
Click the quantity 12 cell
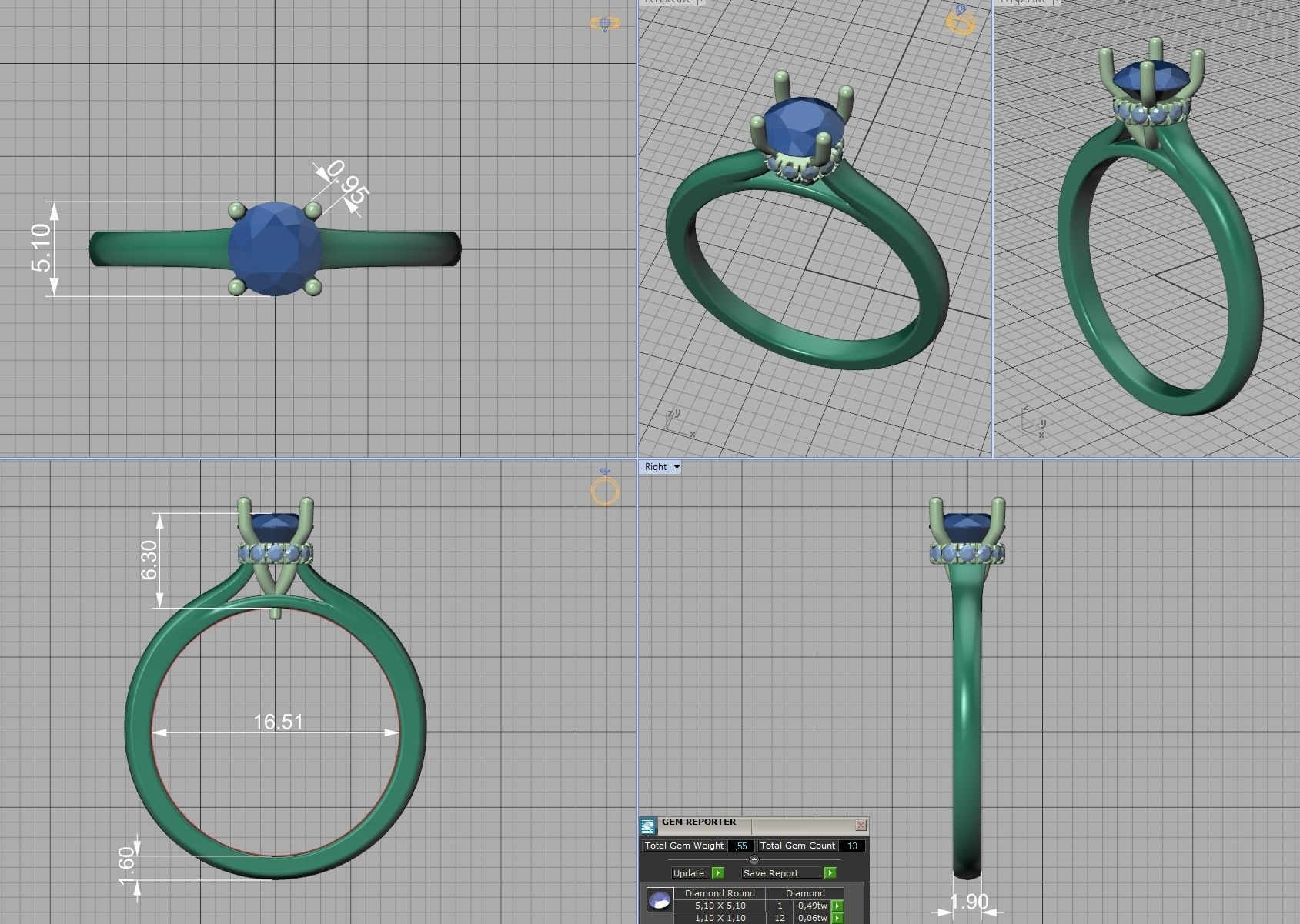780,919
